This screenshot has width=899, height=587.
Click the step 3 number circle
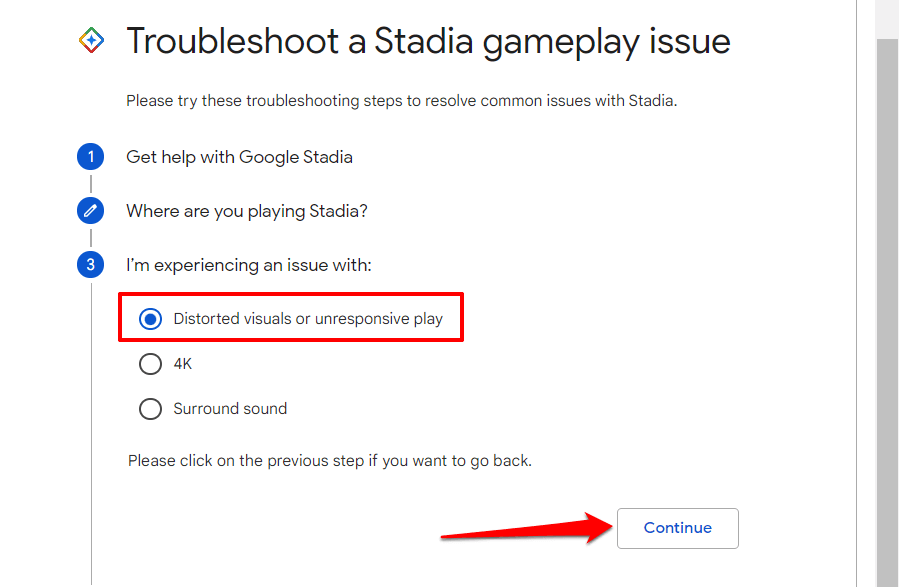91,265
